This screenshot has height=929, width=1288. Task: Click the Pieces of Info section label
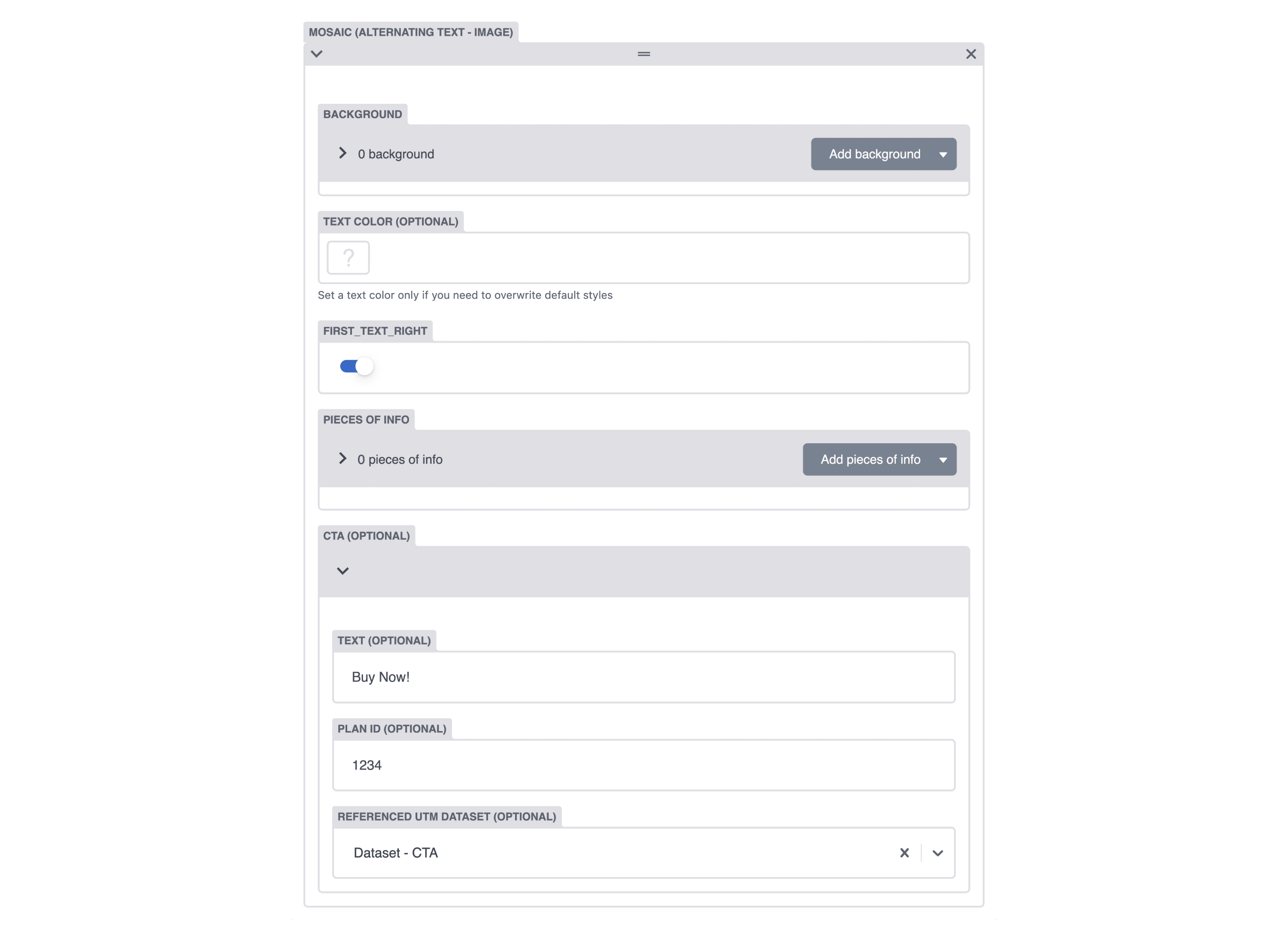(366, 420)
